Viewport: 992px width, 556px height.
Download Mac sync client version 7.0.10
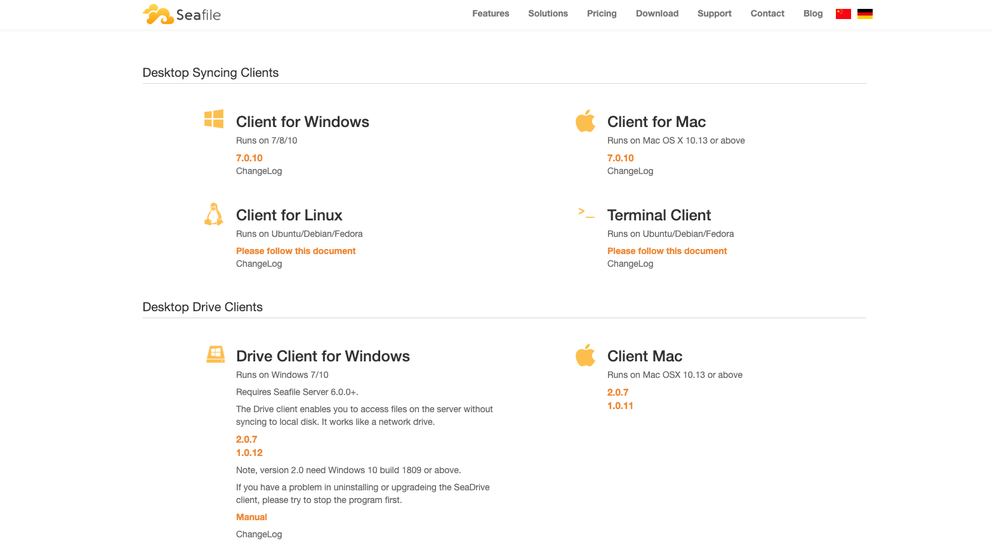[620, 158]
